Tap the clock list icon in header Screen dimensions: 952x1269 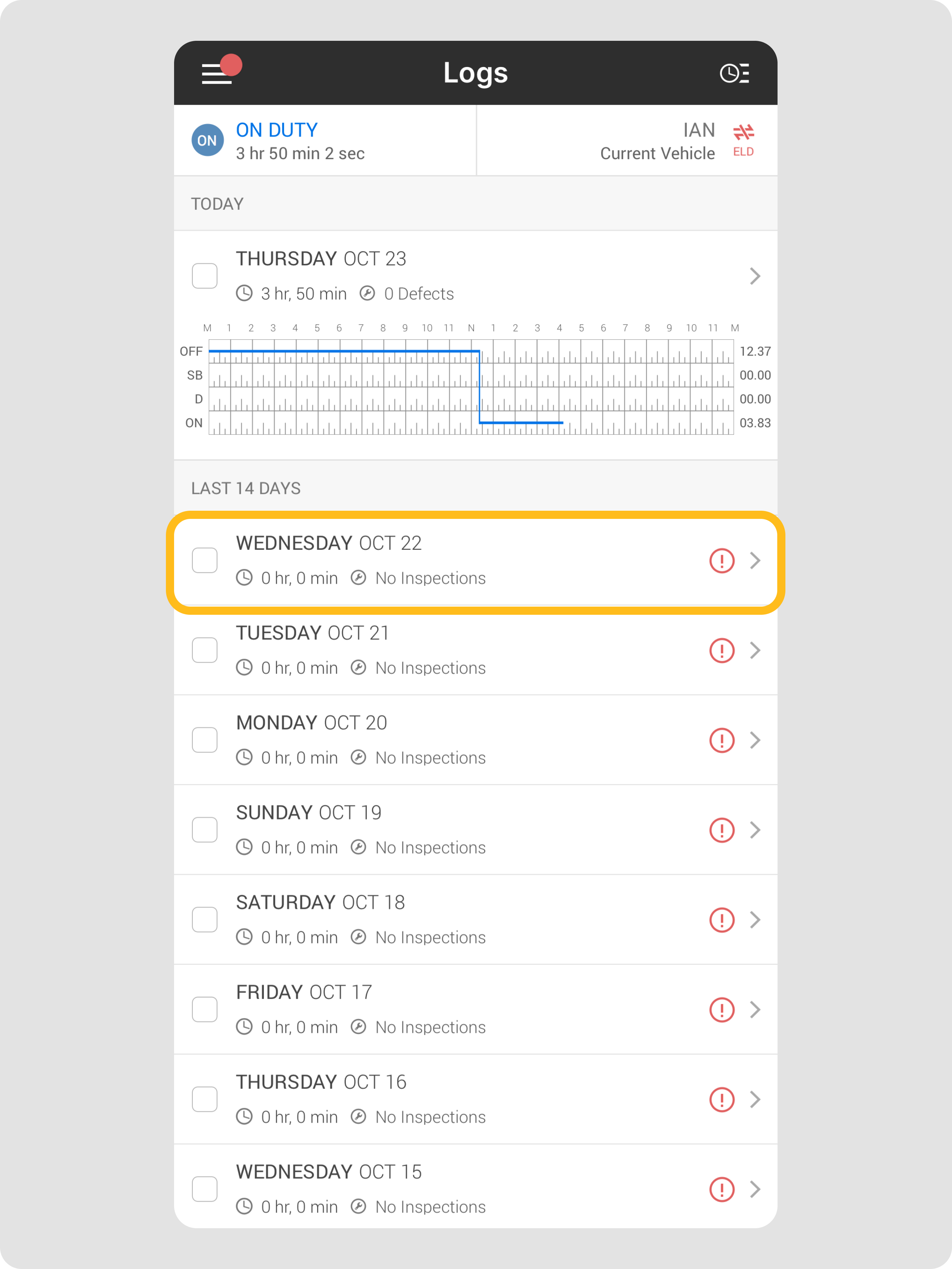click(x=735, y=73)
